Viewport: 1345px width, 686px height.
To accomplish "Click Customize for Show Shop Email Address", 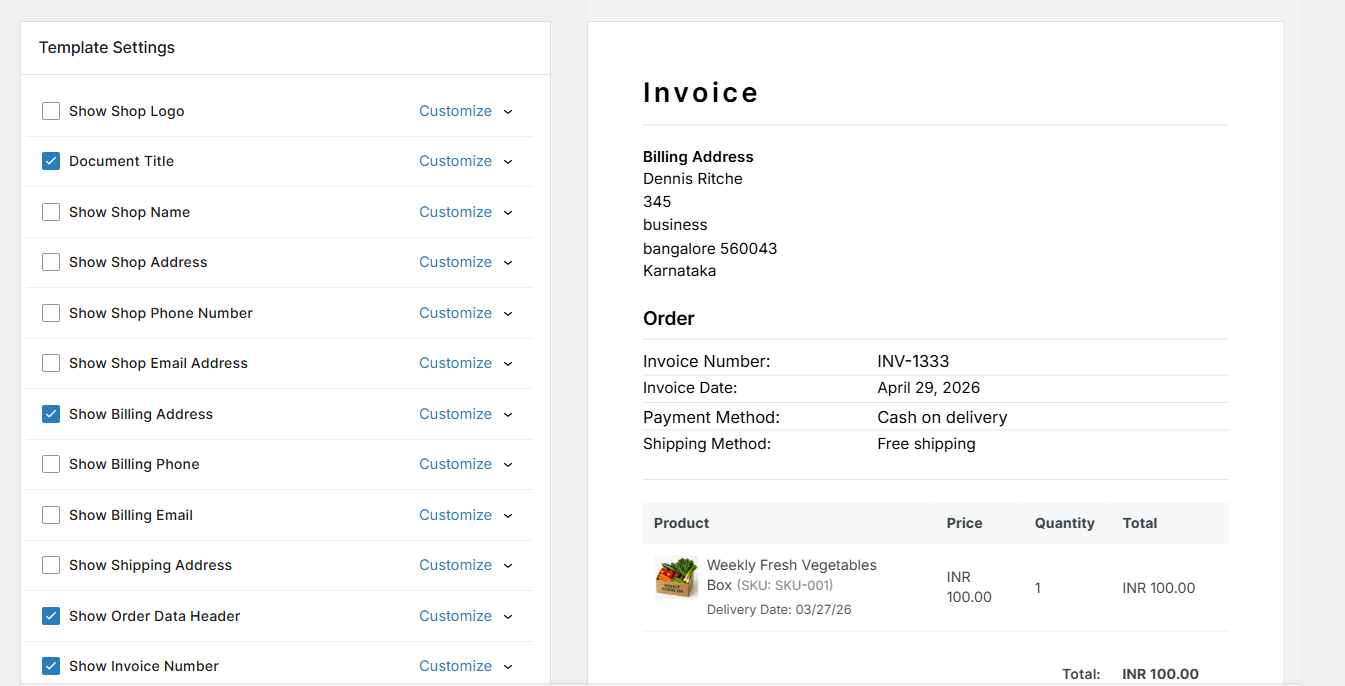I will [455, 363].
